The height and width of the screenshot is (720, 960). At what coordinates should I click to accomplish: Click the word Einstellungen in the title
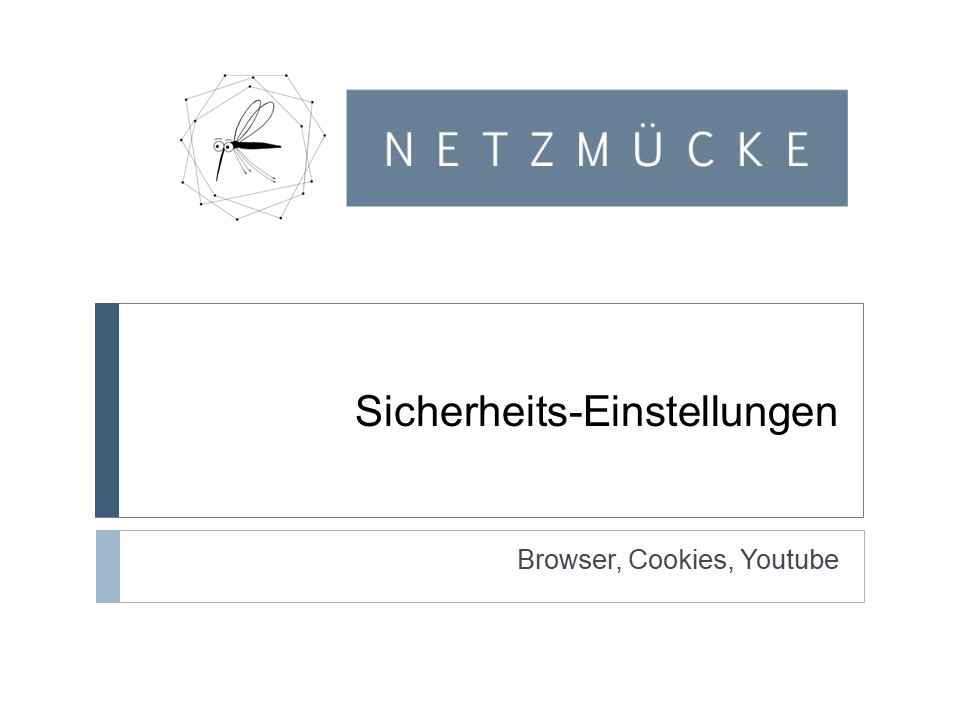(x=710, y=411)
